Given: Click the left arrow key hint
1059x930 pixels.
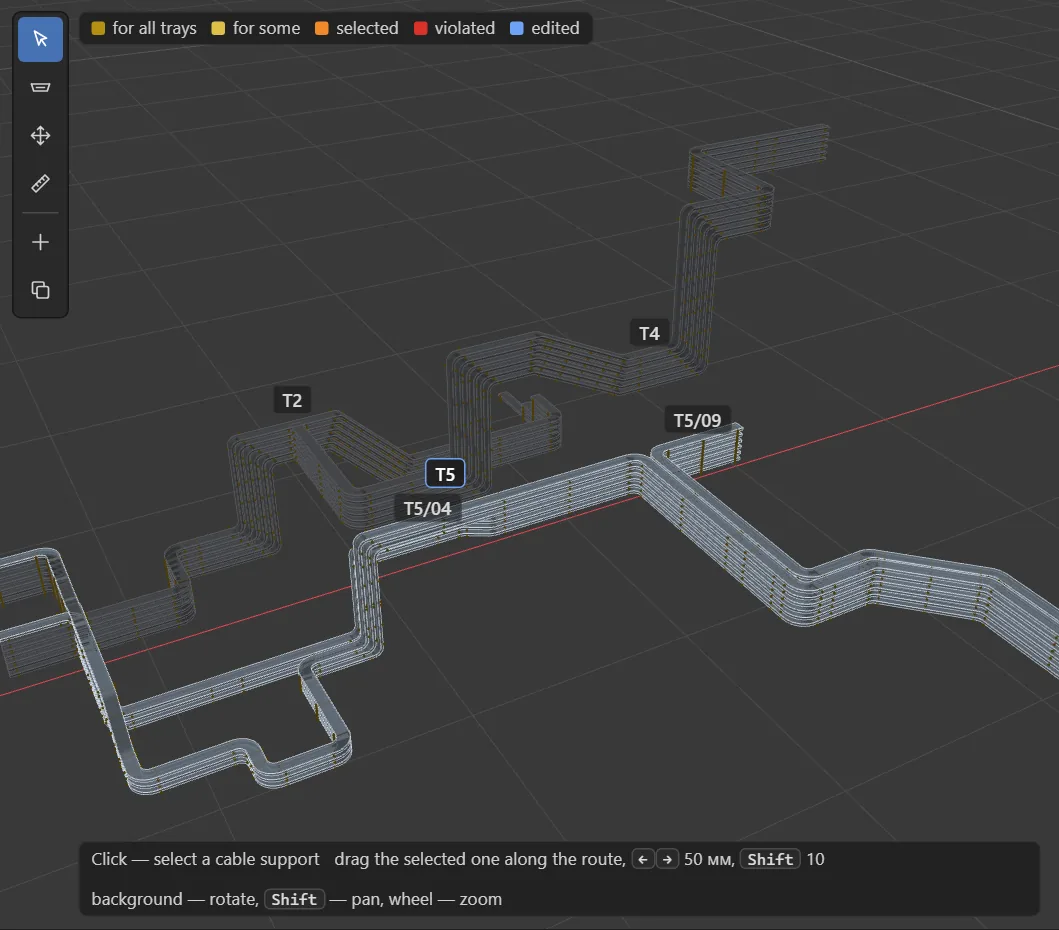Looking at the screenshot, I should [643, 859].
